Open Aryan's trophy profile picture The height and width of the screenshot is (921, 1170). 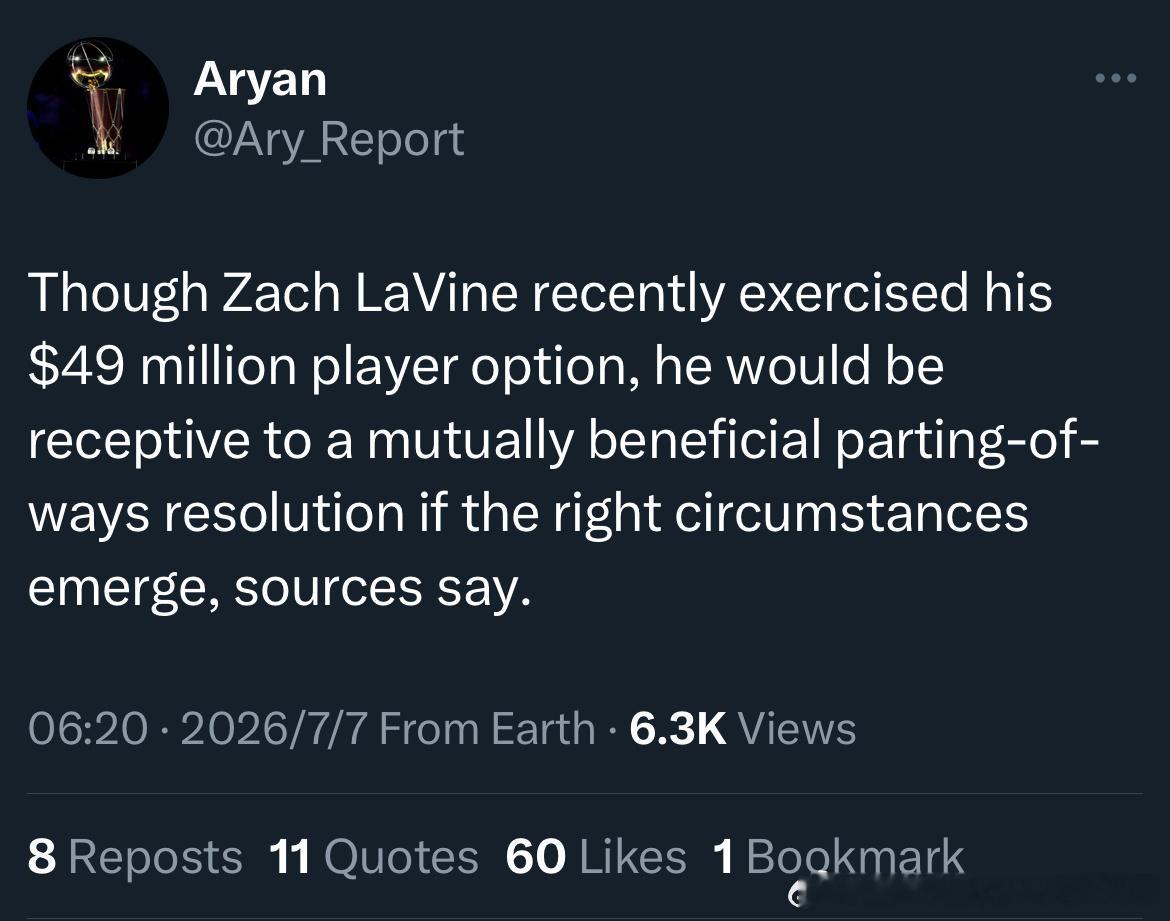[x=98, y=107]
